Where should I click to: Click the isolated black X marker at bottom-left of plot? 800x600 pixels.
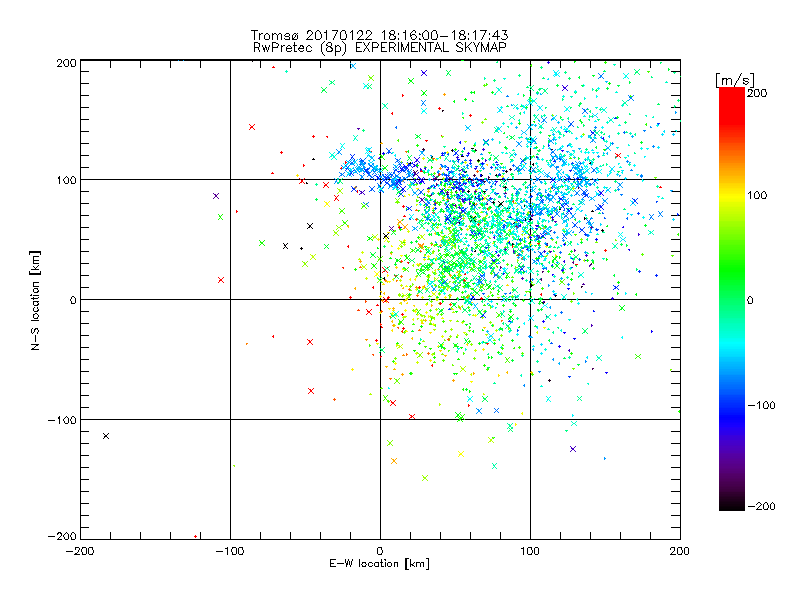106,436
